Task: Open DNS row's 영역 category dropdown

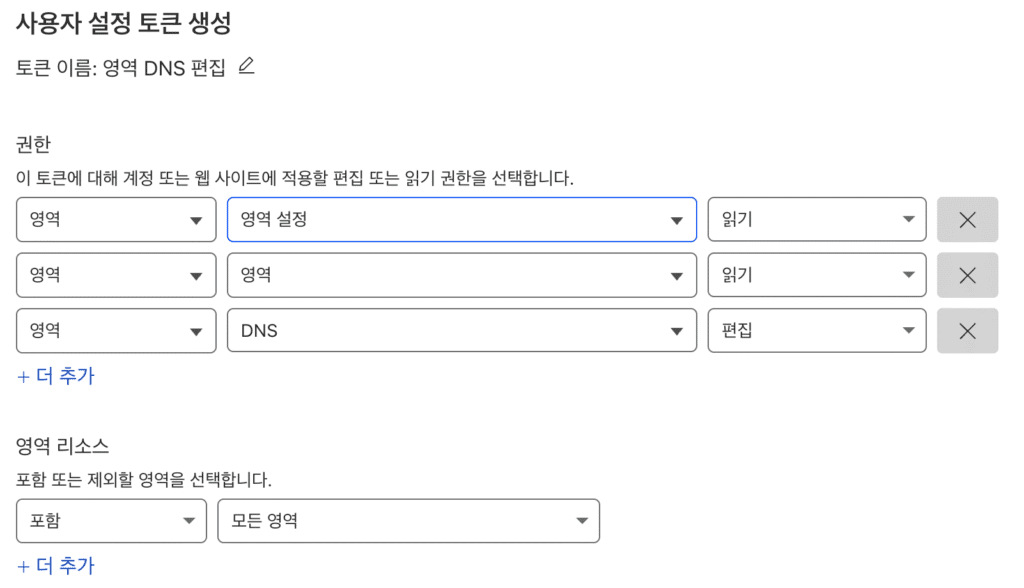Action: pyautogui.click(x=116, y=330)
